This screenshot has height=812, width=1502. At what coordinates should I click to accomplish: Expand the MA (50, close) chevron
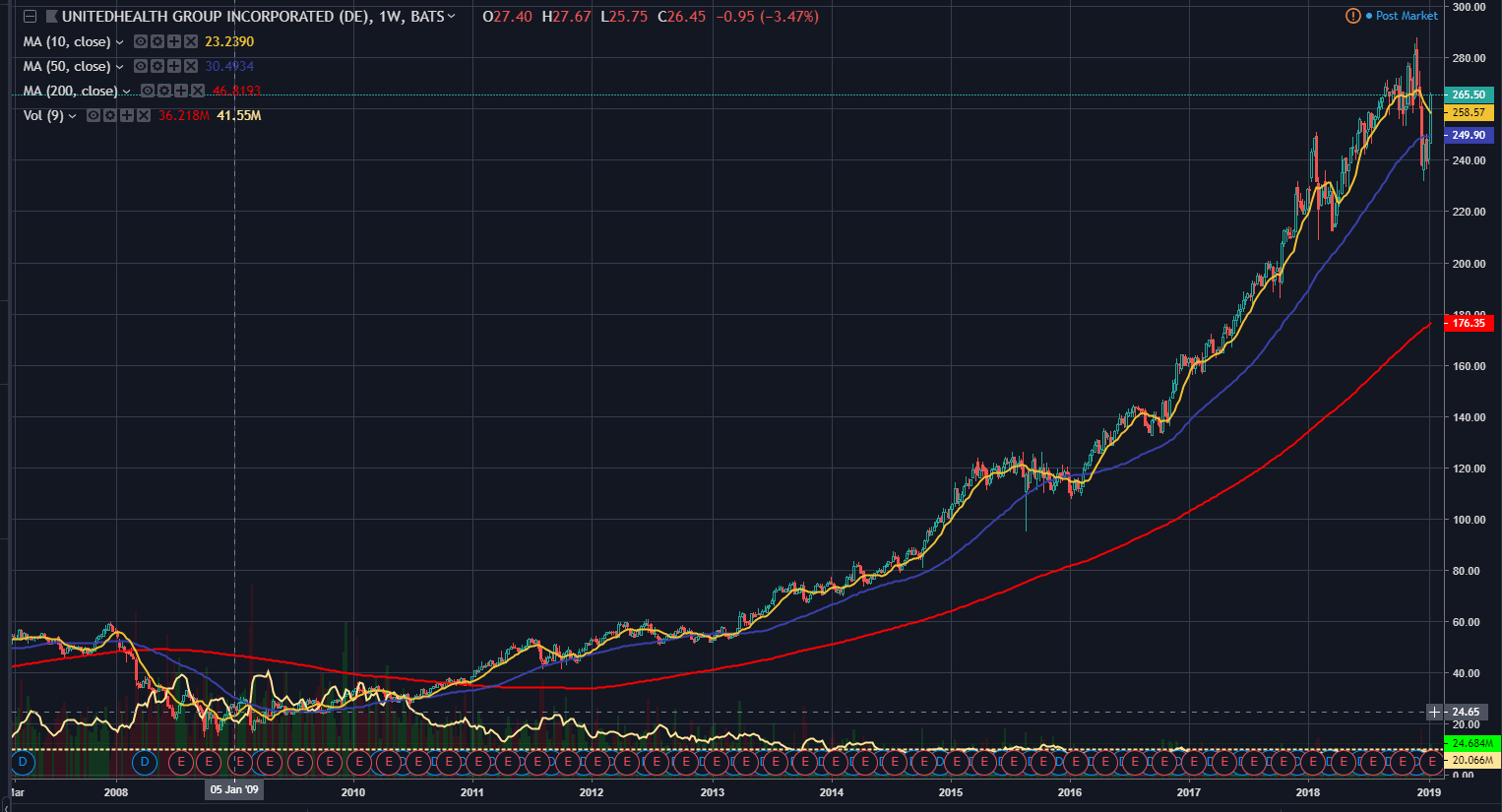coord(120,67)
